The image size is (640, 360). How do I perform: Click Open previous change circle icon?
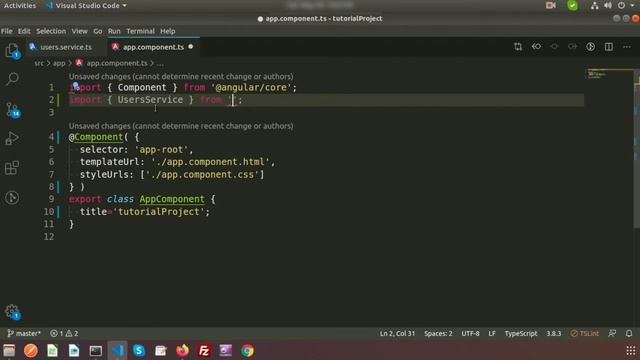coord(554,47)
